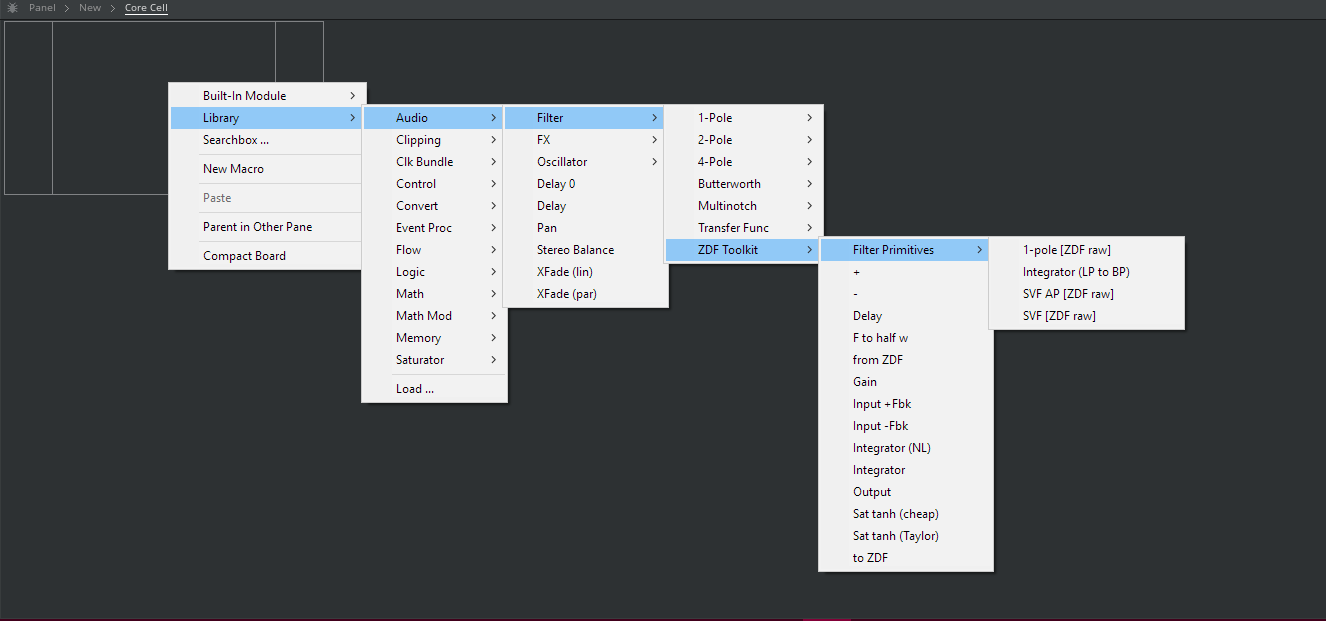
Task: Insert the - module from ZDF Toolkit
Action: coord(906,294)
